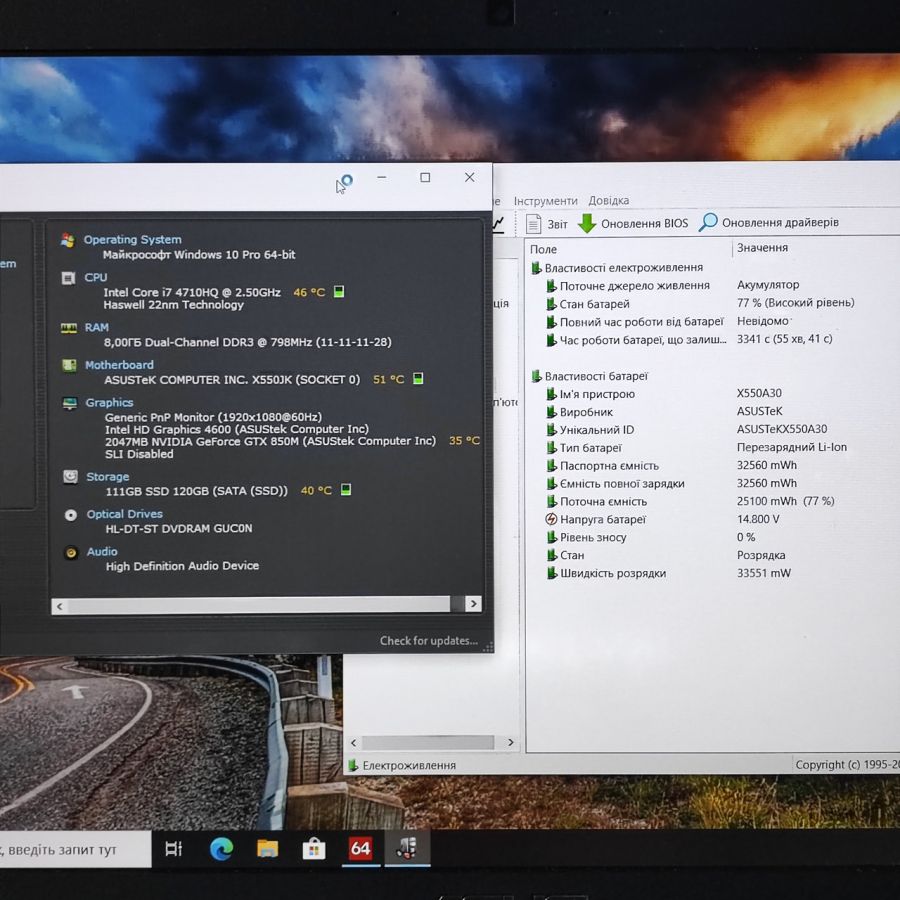Select the Поточне джерело живлення row
900x900 pixels.
(x=628, y=285)
